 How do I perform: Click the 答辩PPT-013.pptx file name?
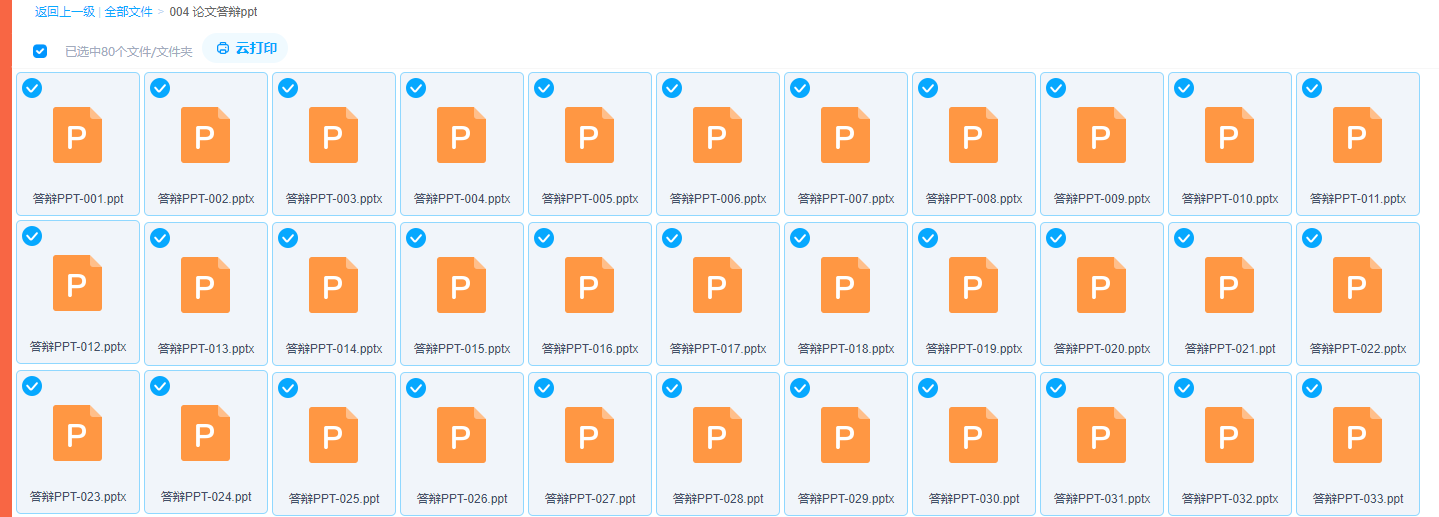tap(206, 349)
